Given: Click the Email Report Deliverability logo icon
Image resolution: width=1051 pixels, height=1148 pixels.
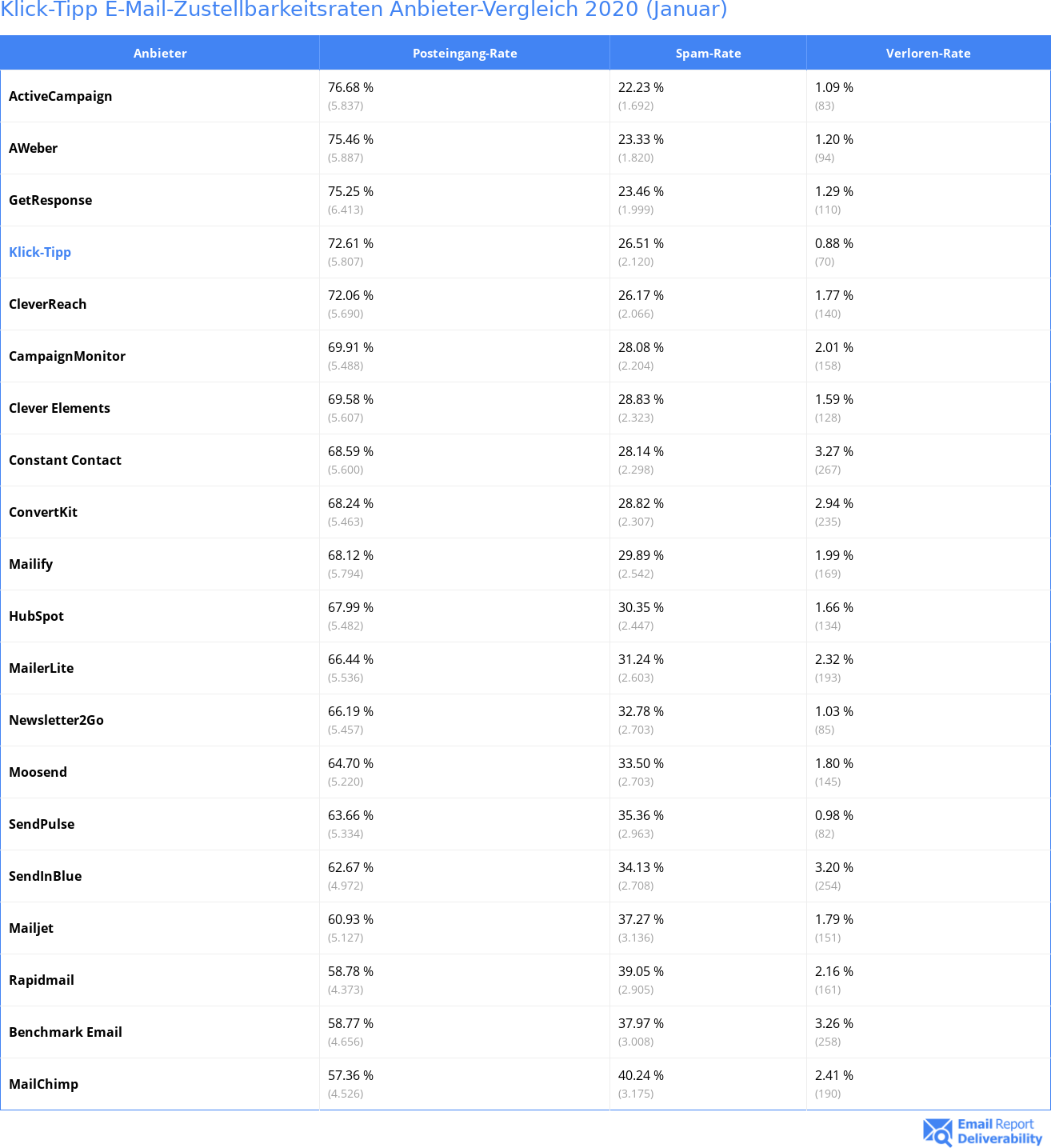Looking at the screenshot, I should click(937, 1132).
